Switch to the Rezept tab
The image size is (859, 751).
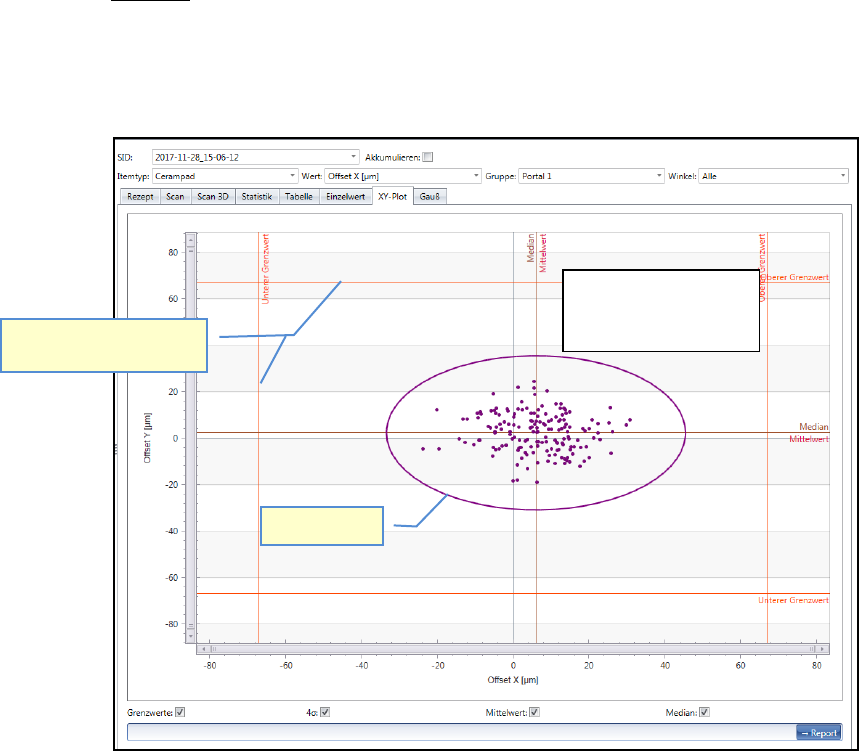(140, 197)
